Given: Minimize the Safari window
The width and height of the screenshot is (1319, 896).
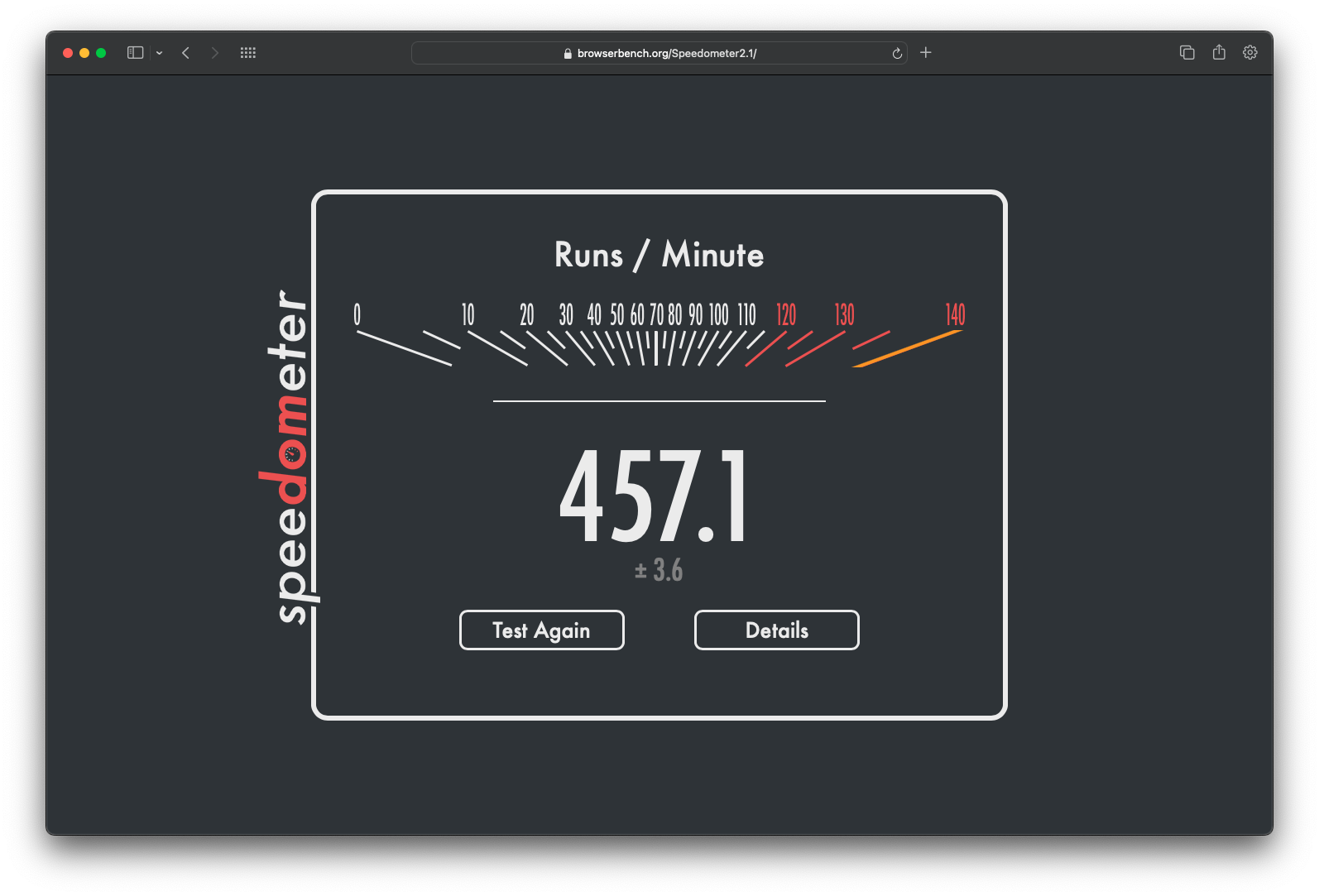Looking at the screenshot, I should pyautogui.click(x=84, y=53).
